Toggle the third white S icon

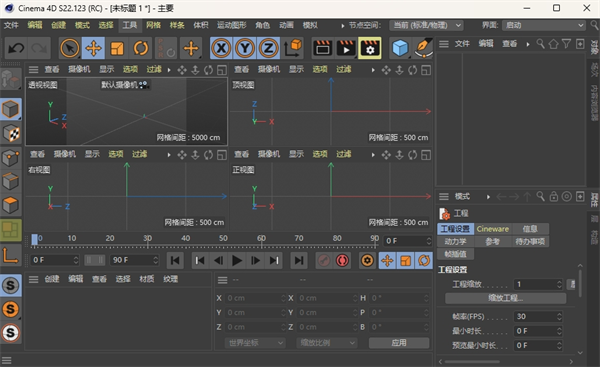(x=11, y=333)
